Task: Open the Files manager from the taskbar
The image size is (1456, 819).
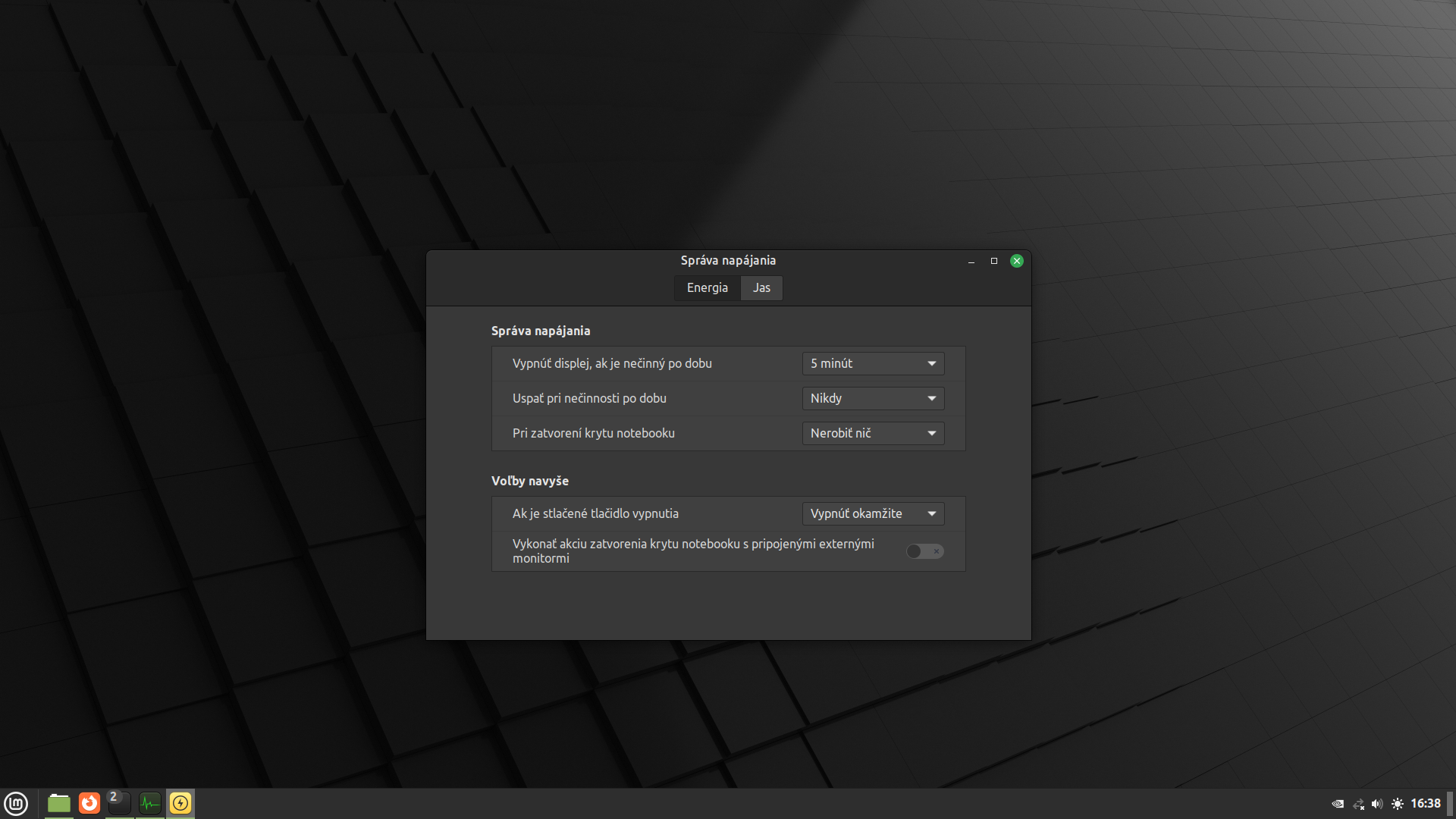Action: [x=59, y=803]
